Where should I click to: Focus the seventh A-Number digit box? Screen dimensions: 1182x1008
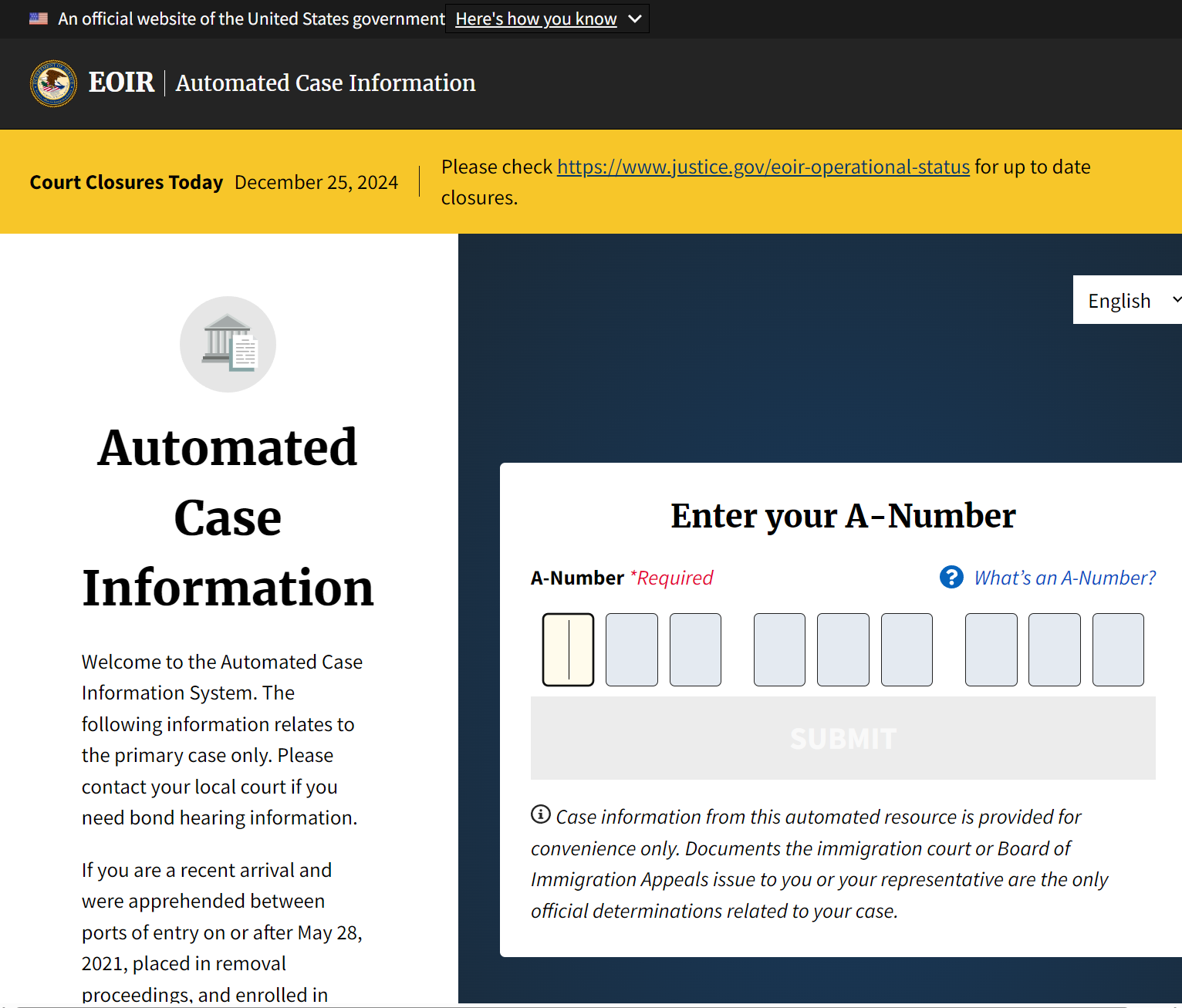tap(991, 649)
